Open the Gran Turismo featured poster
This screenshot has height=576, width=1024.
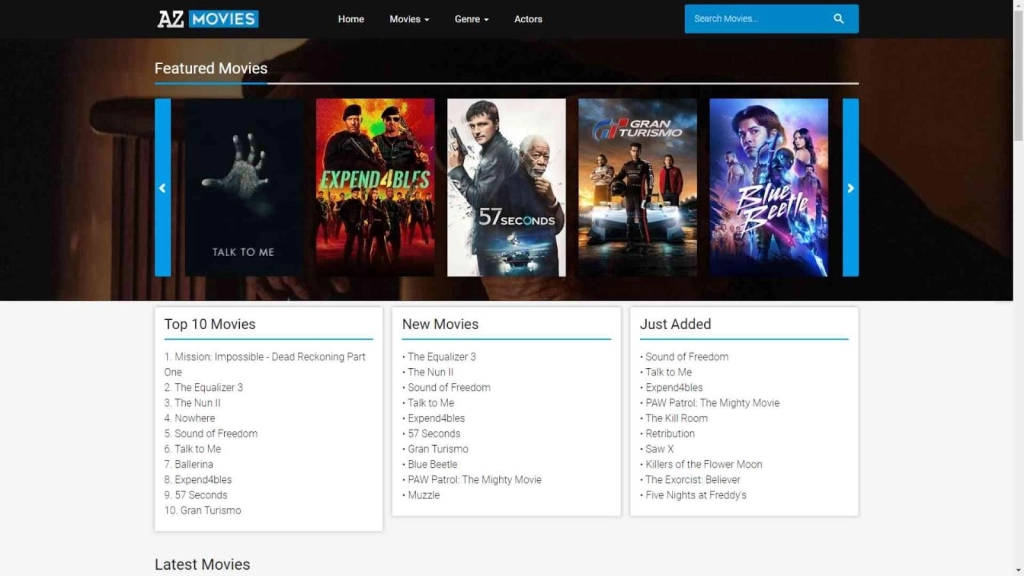point(637,187)
